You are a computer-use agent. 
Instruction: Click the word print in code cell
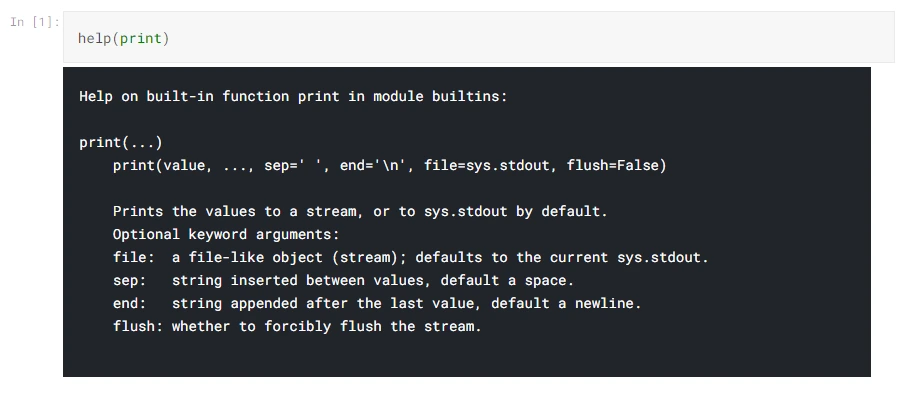141,39
